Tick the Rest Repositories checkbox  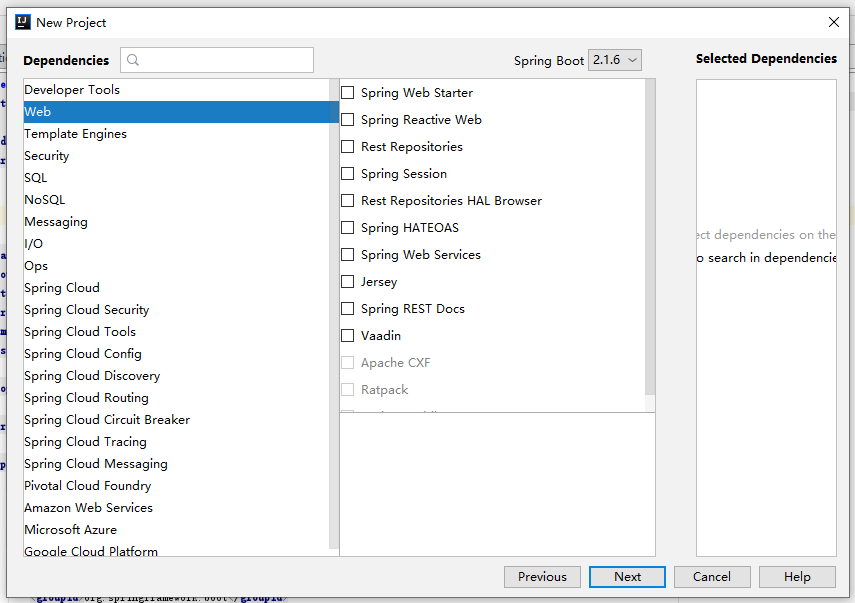tap(347, 147)
